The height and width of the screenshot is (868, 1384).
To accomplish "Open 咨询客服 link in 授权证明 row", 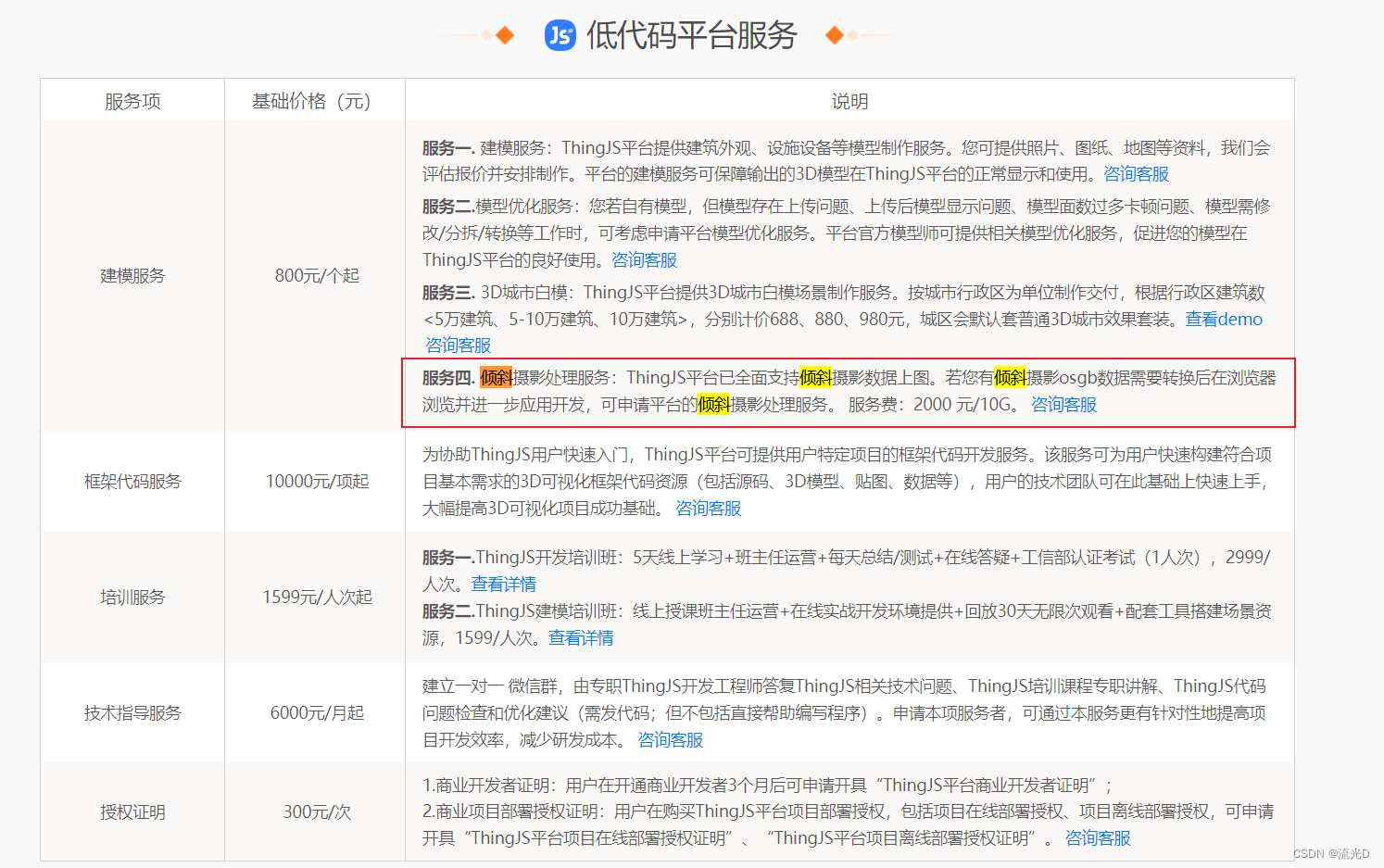I will (1099, 838).
